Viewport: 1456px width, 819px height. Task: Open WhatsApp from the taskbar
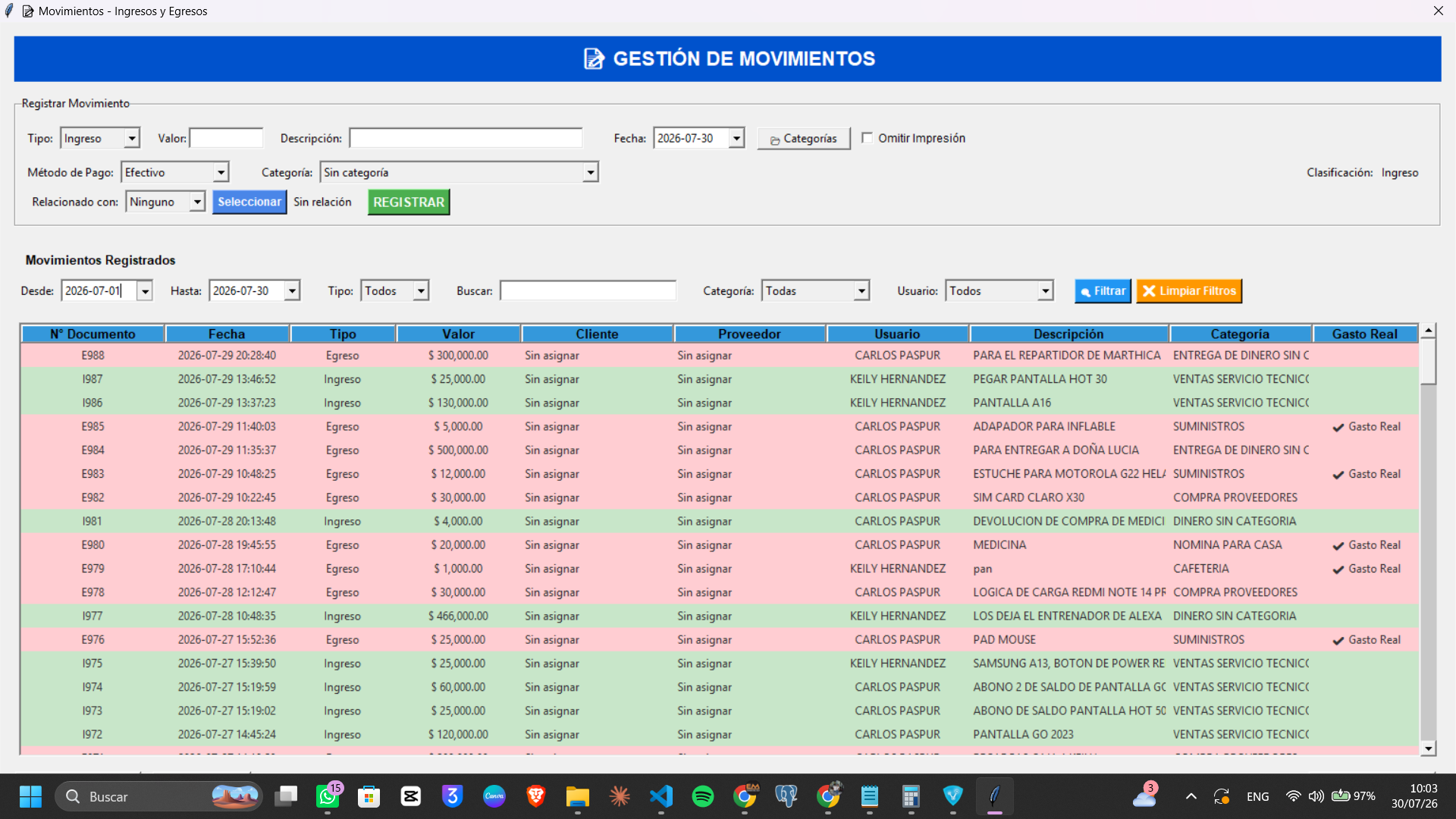tap(328, 796)
